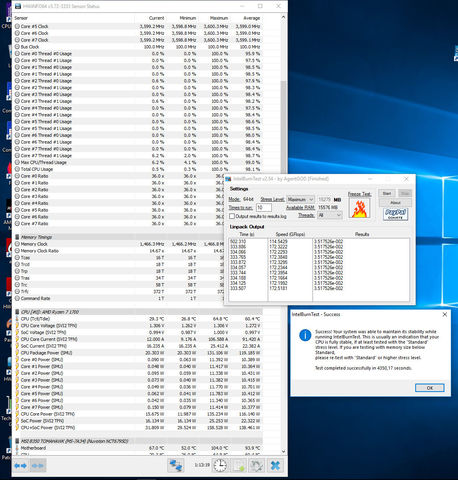
Task: Click the icon beside Total CPU Usage row
Action: click(17, 169)
